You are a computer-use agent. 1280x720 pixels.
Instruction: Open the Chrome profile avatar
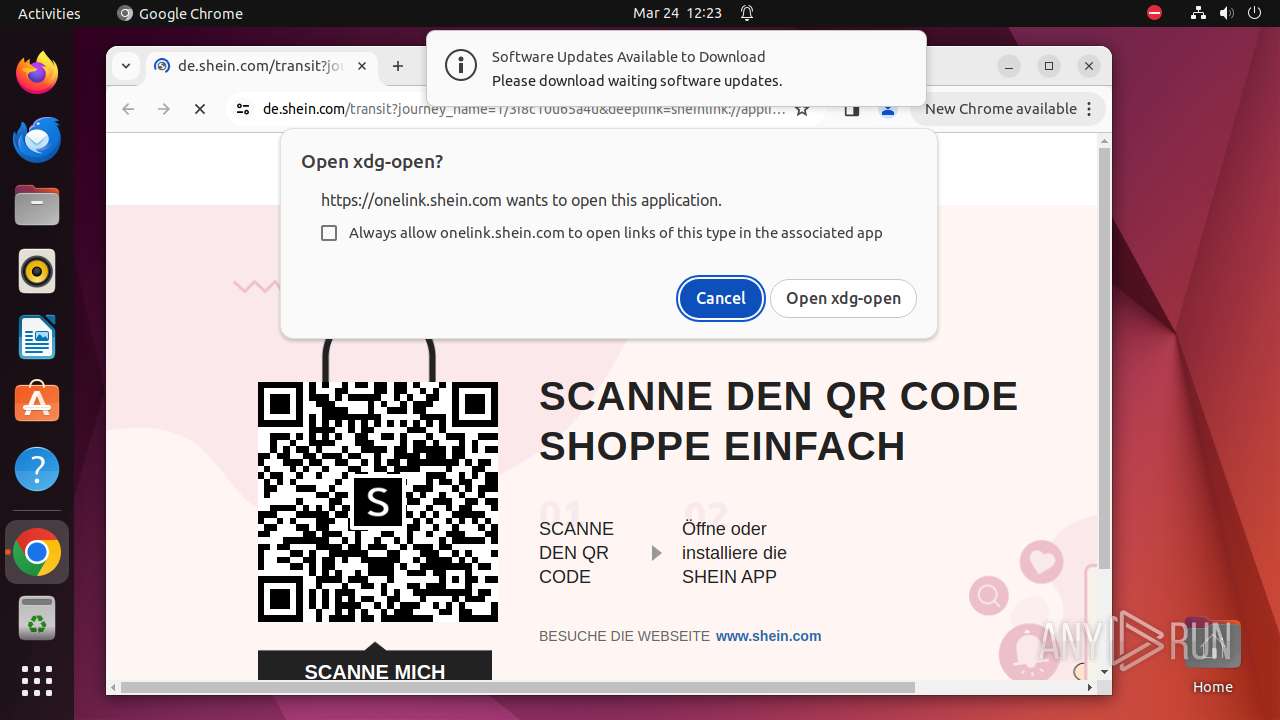pyautogui.click(x=887, y=110)
